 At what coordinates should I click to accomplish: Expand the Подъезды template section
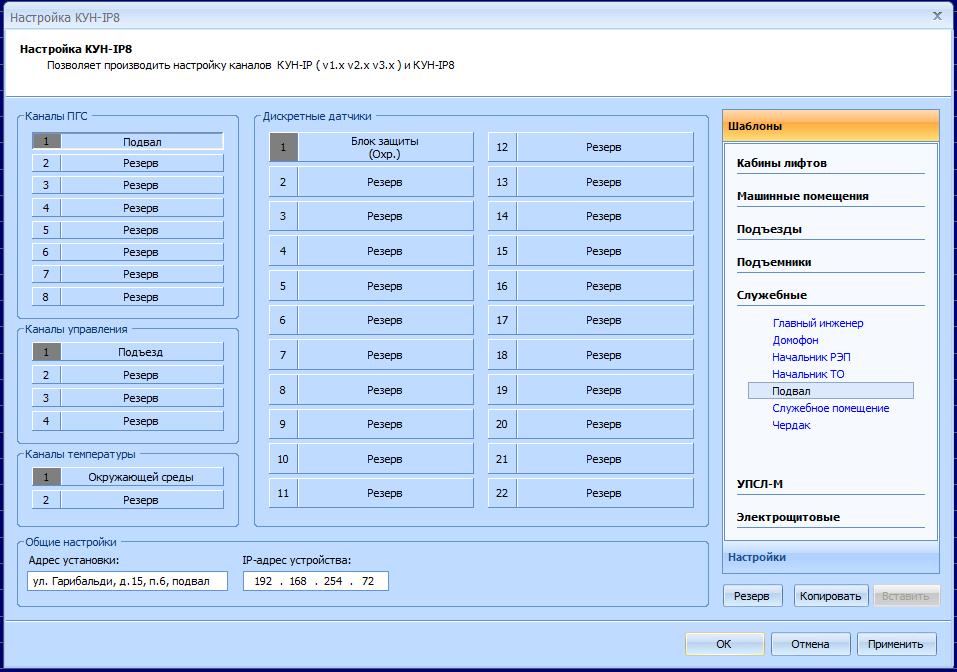[769, 229]
